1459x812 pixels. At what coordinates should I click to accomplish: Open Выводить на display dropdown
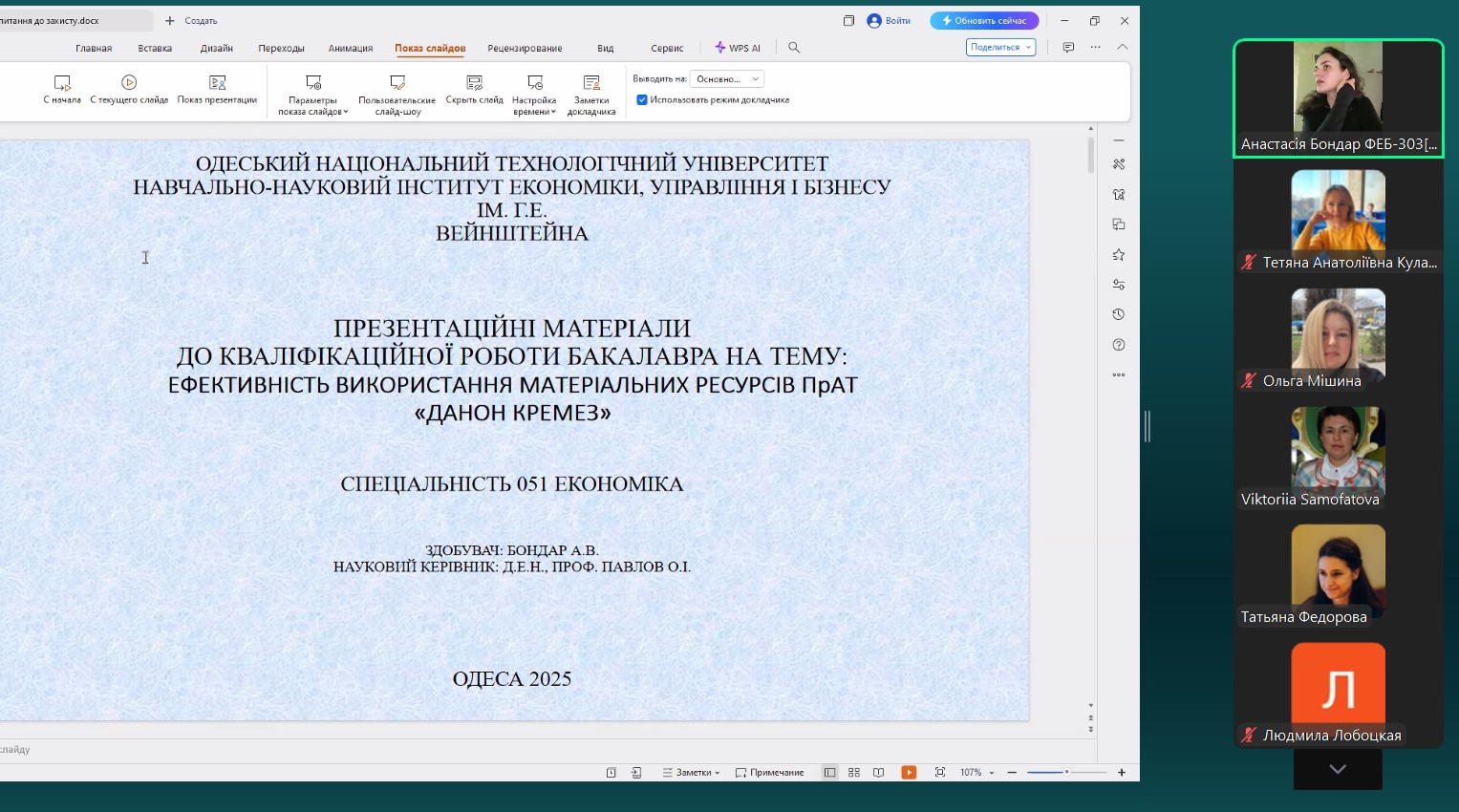click(x=726, y=79)
